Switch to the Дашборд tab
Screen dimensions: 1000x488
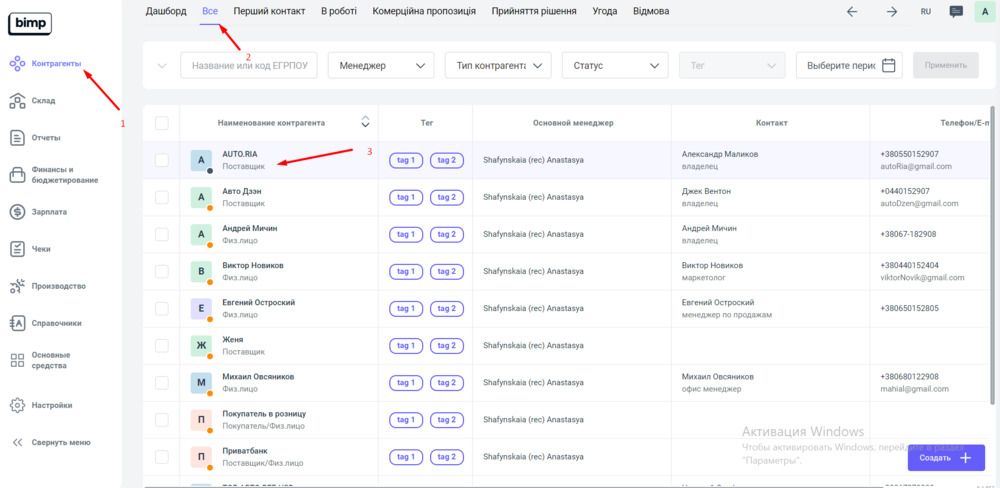166,11
